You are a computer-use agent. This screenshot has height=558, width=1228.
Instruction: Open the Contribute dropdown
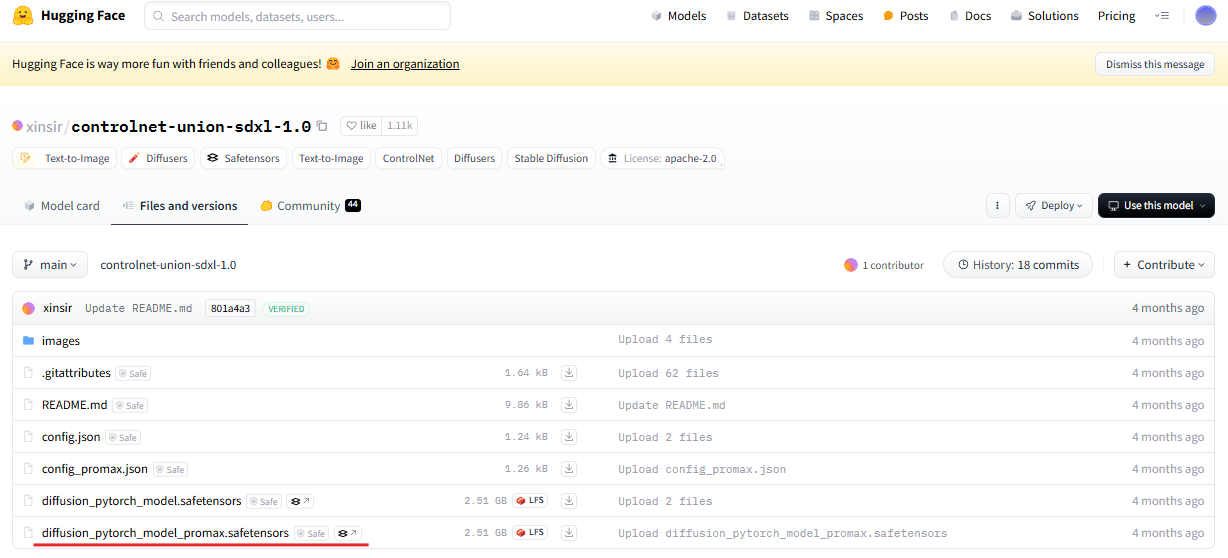click(1164, 265)
